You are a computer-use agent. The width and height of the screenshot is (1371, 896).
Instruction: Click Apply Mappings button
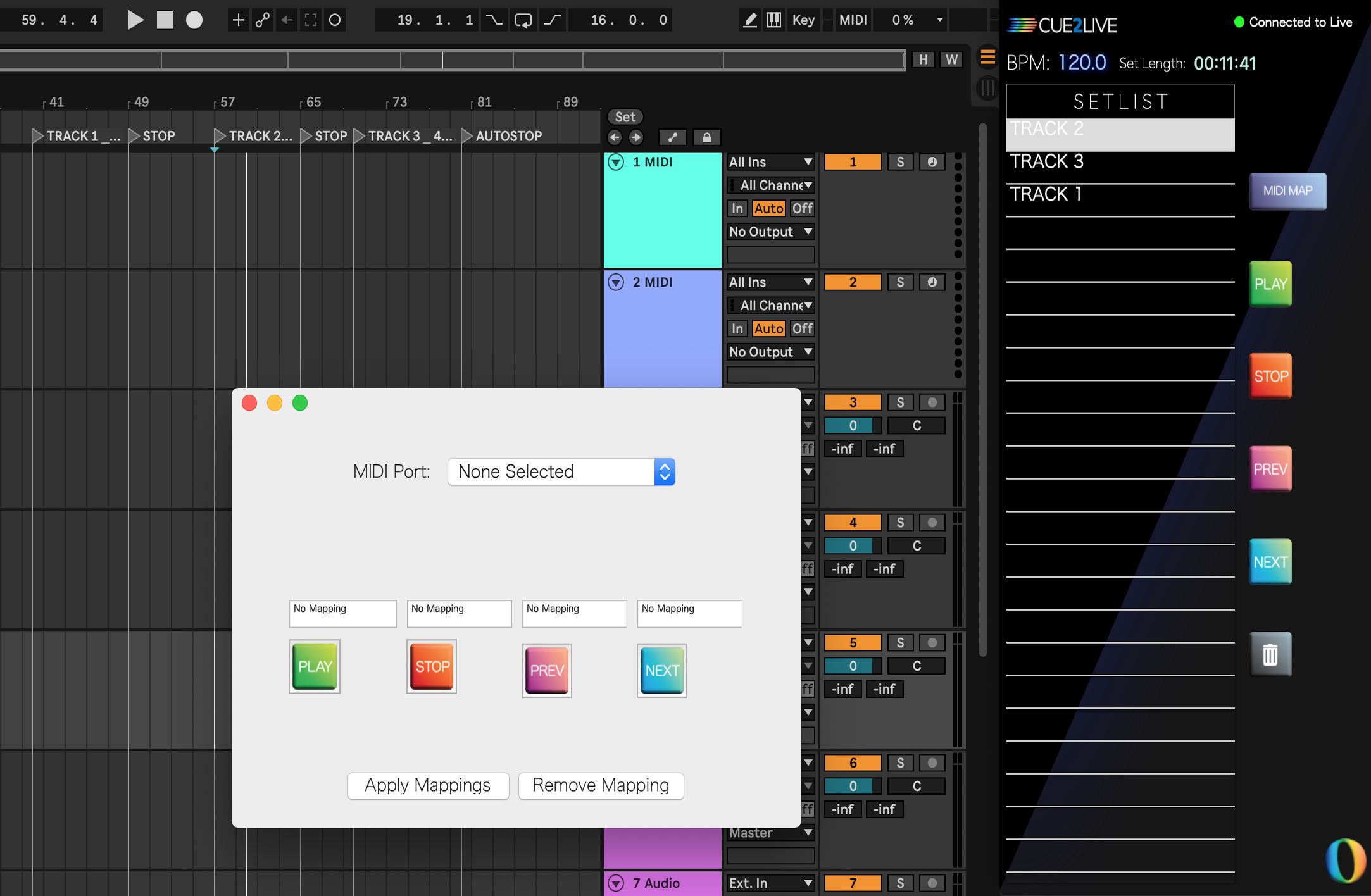click(x=428, y=785)
